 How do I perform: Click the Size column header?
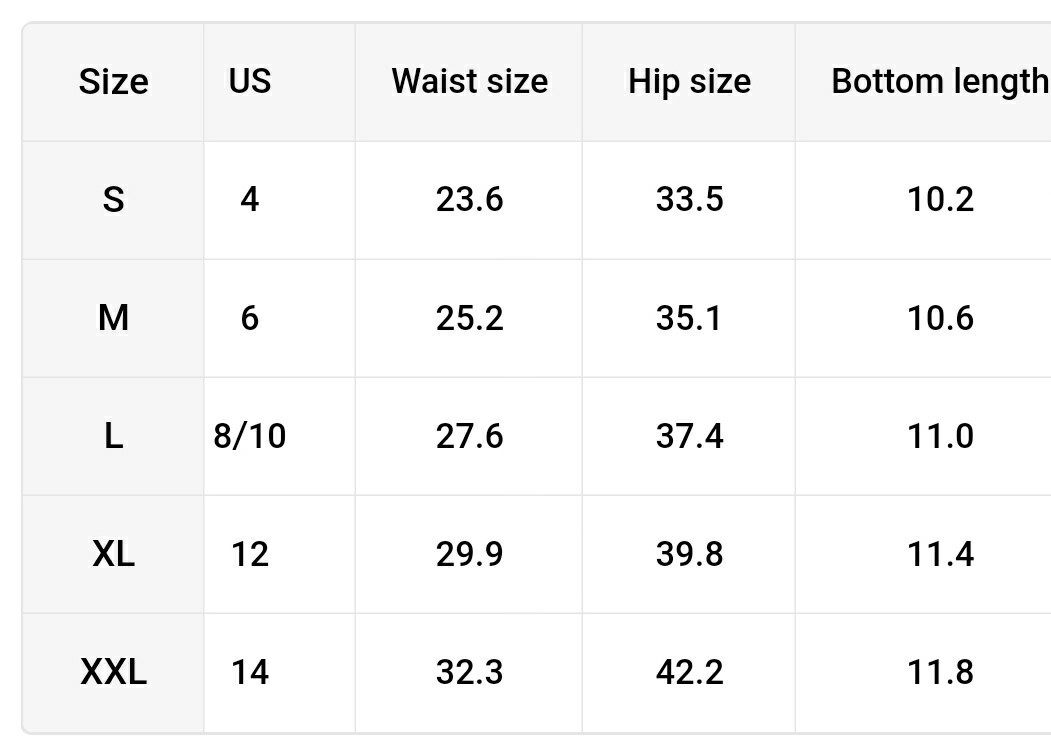pos(114,81)
